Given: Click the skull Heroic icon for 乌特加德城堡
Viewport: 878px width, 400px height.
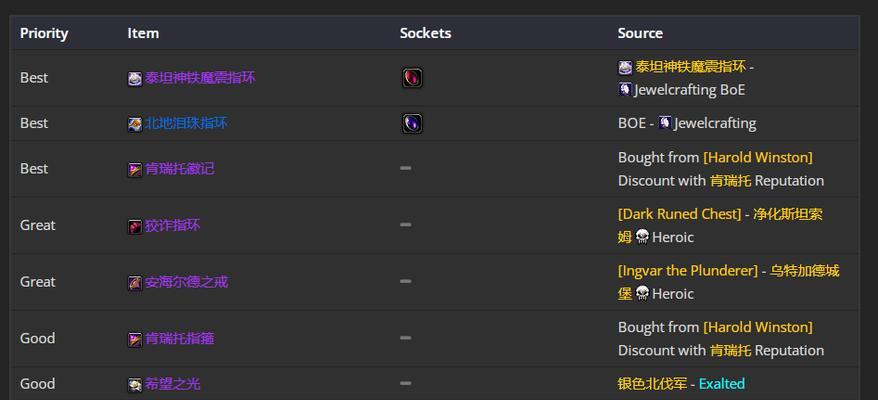Looking at the screenshot, I should tap(642, 294).
